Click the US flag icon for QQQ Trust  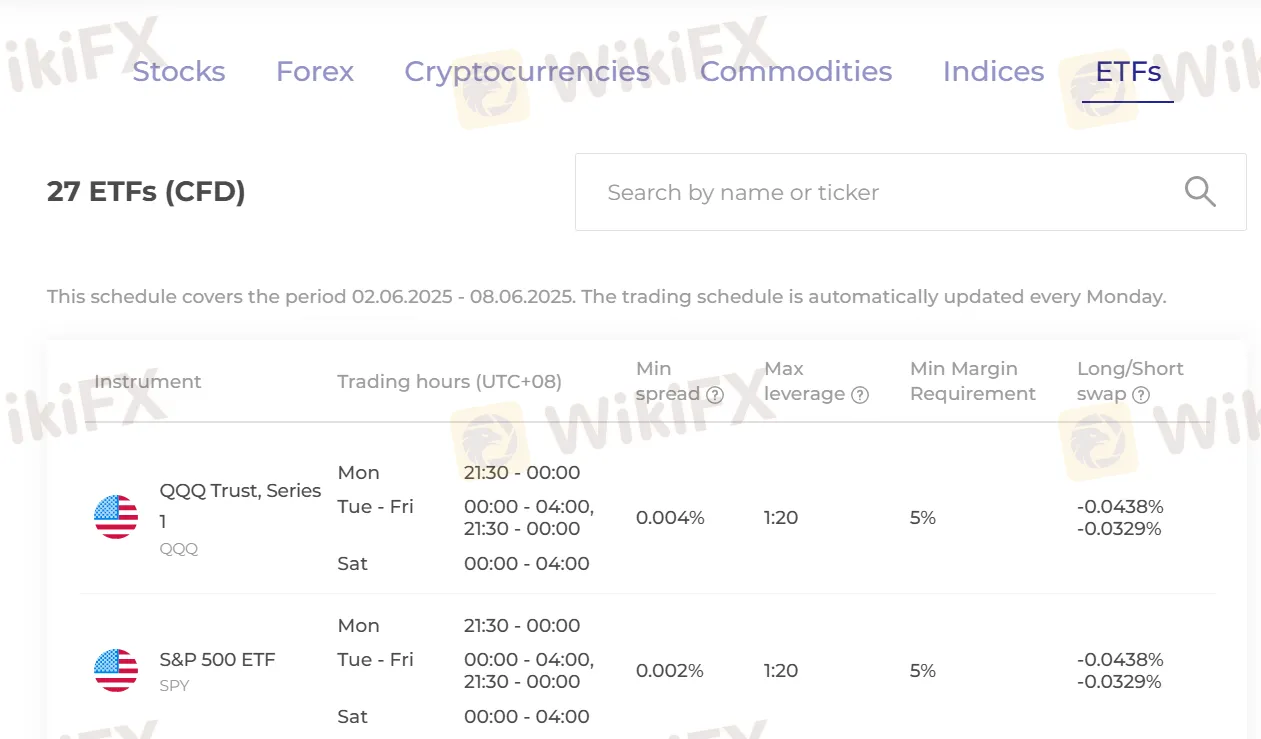click(x=116, y=517)
